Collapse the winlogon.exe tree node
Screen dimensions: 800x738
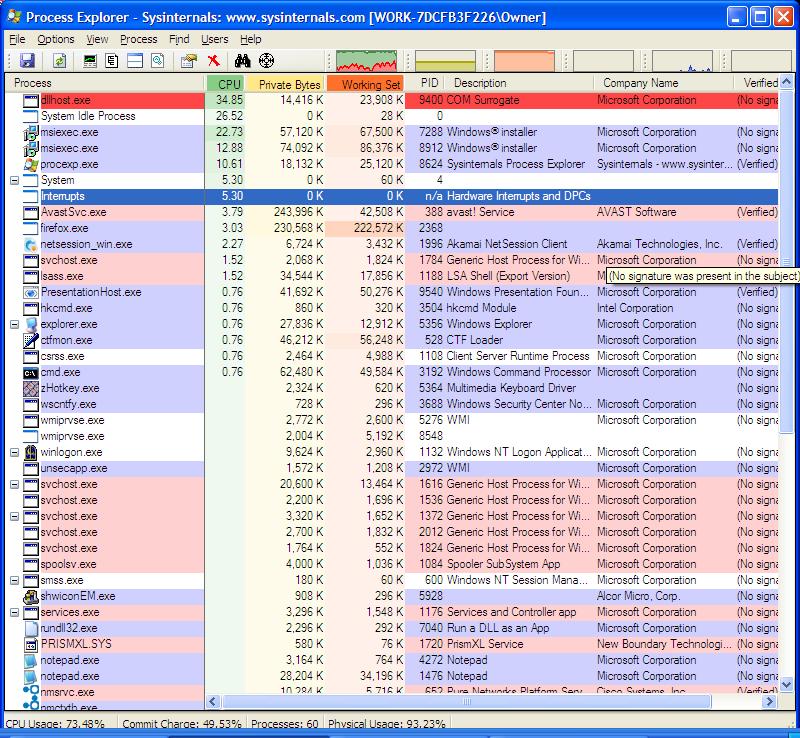pos(14,452)
